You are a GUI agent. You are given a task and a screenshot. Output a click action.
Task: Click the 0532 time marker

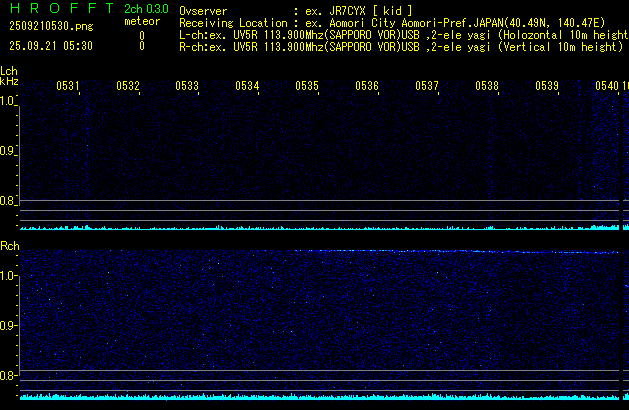[128, 86]
